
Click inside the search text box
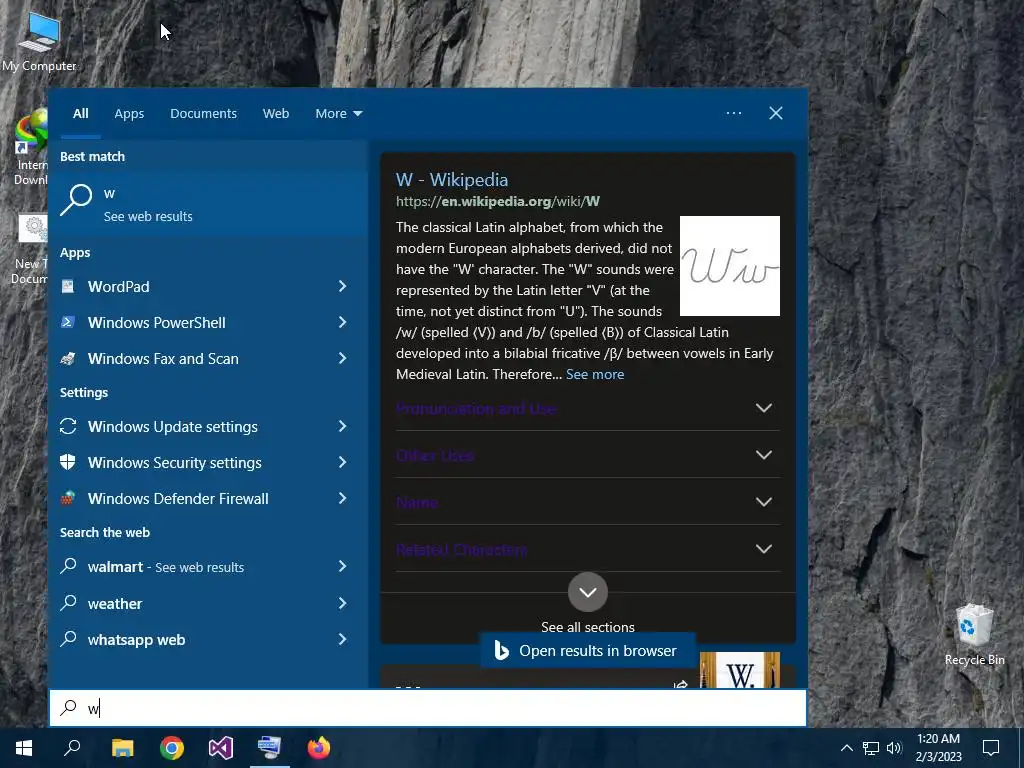coord(428,708)
